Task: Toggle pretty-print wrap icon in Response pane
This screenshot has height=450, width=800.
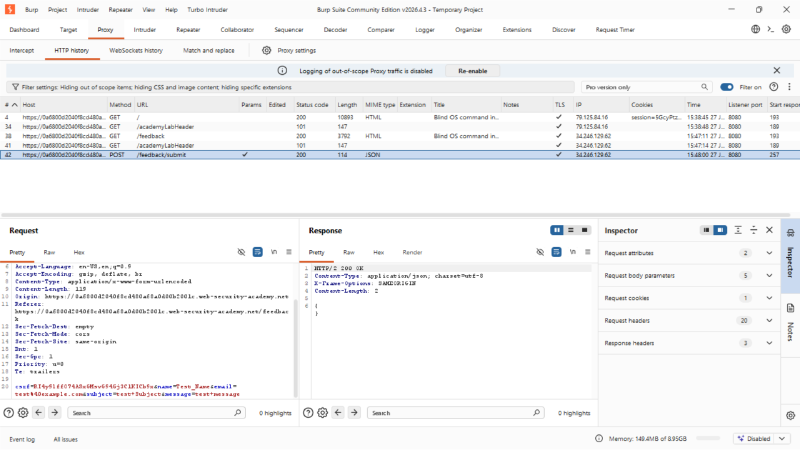Action: (x=557, y=252)
